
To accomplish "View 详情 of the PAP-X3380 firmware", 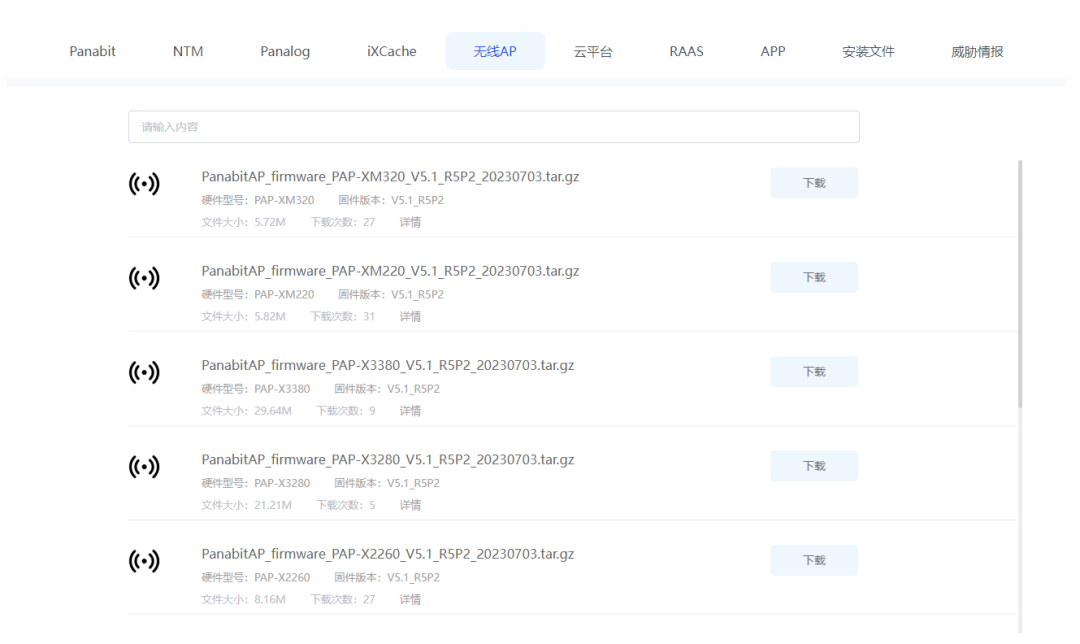I will (x=410, y=411).
